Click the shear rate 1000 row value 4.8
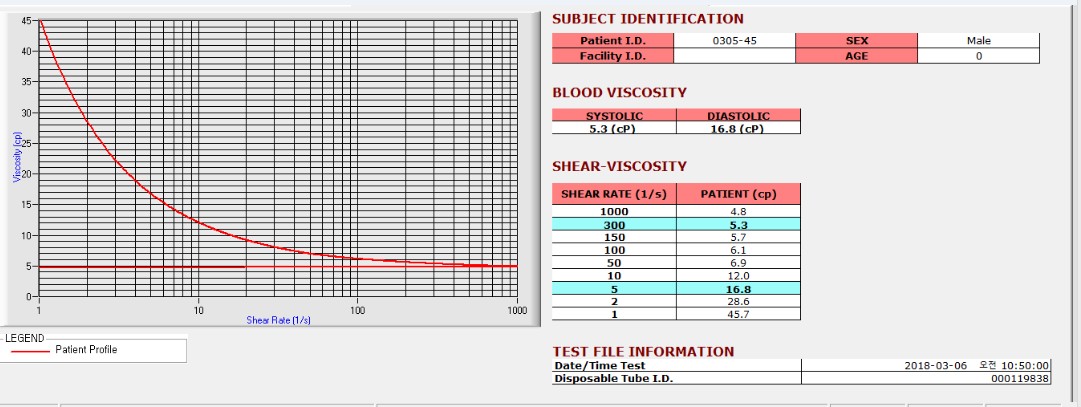The width and height of the screenshot is (1081, 407). pyautogui.click(x=738, y=211)
